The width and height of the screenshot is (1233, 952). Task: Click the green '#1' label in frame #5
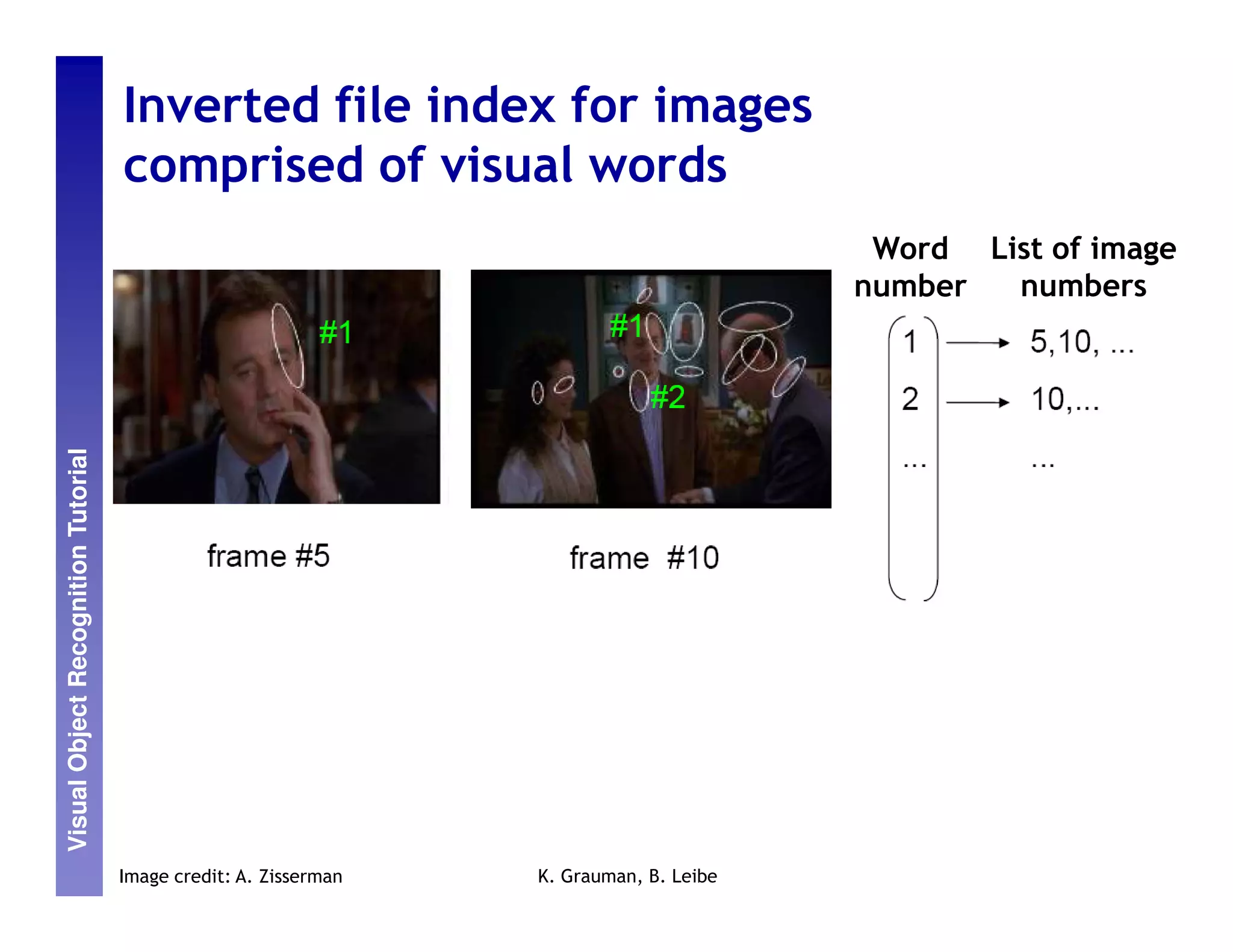coord(335,332)
